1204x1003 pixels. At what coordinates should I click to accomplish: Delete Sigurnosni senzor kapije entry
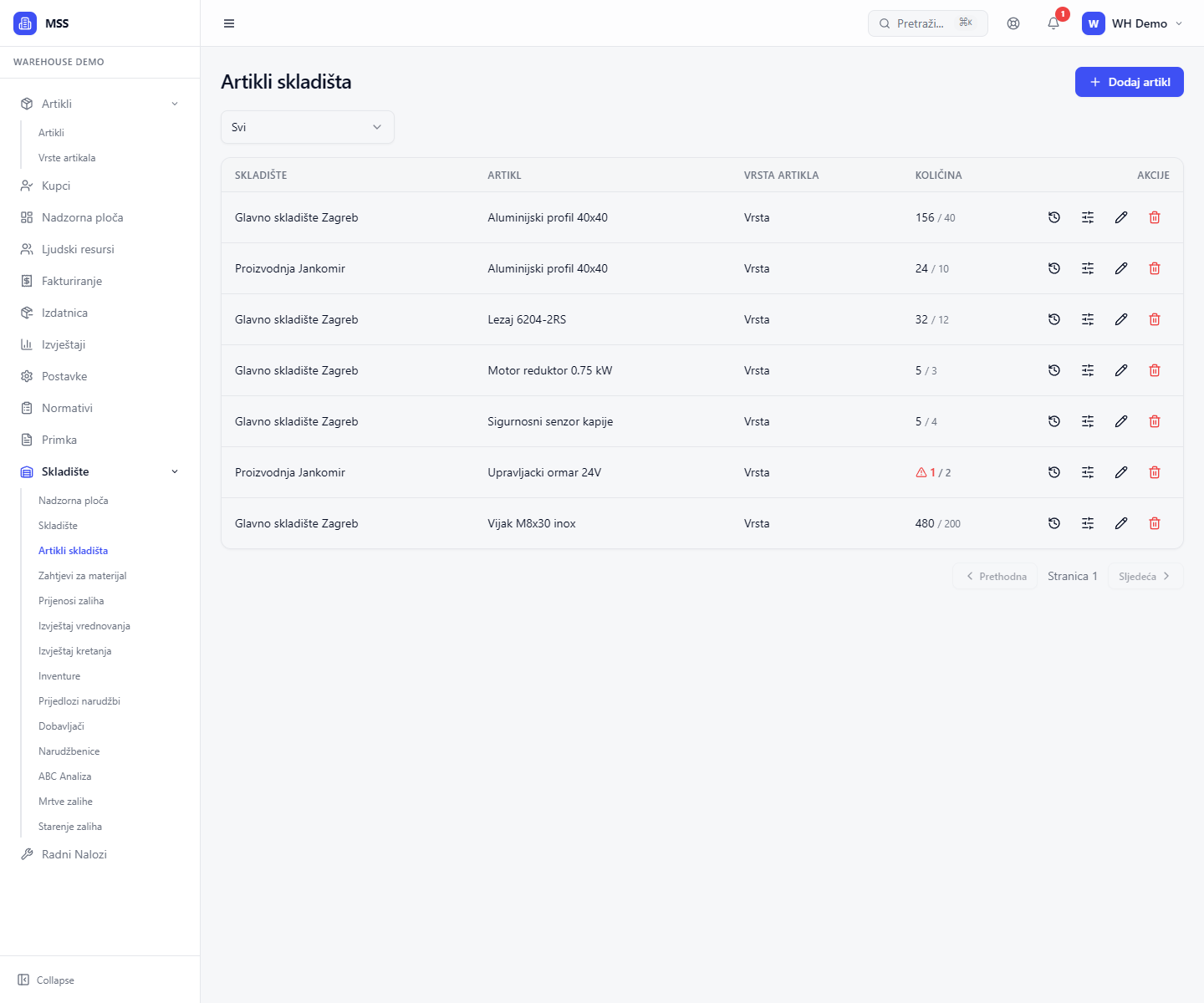[1155, 421]
